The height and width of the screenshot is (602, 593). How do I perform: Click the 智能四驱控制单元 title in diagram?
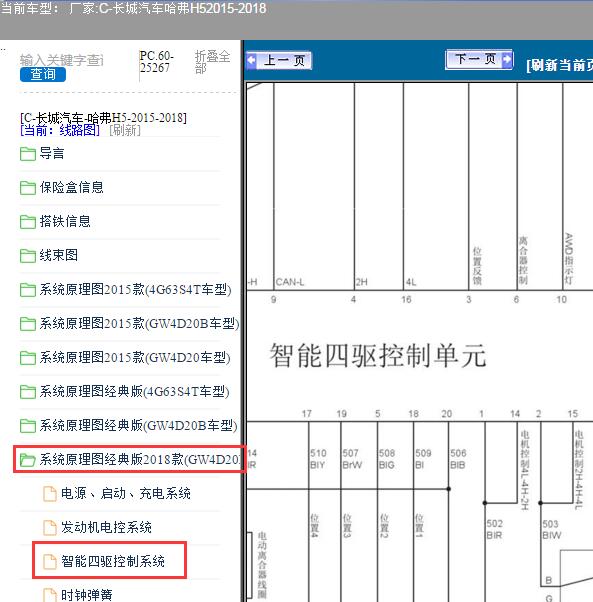click(x=378, y=356)
